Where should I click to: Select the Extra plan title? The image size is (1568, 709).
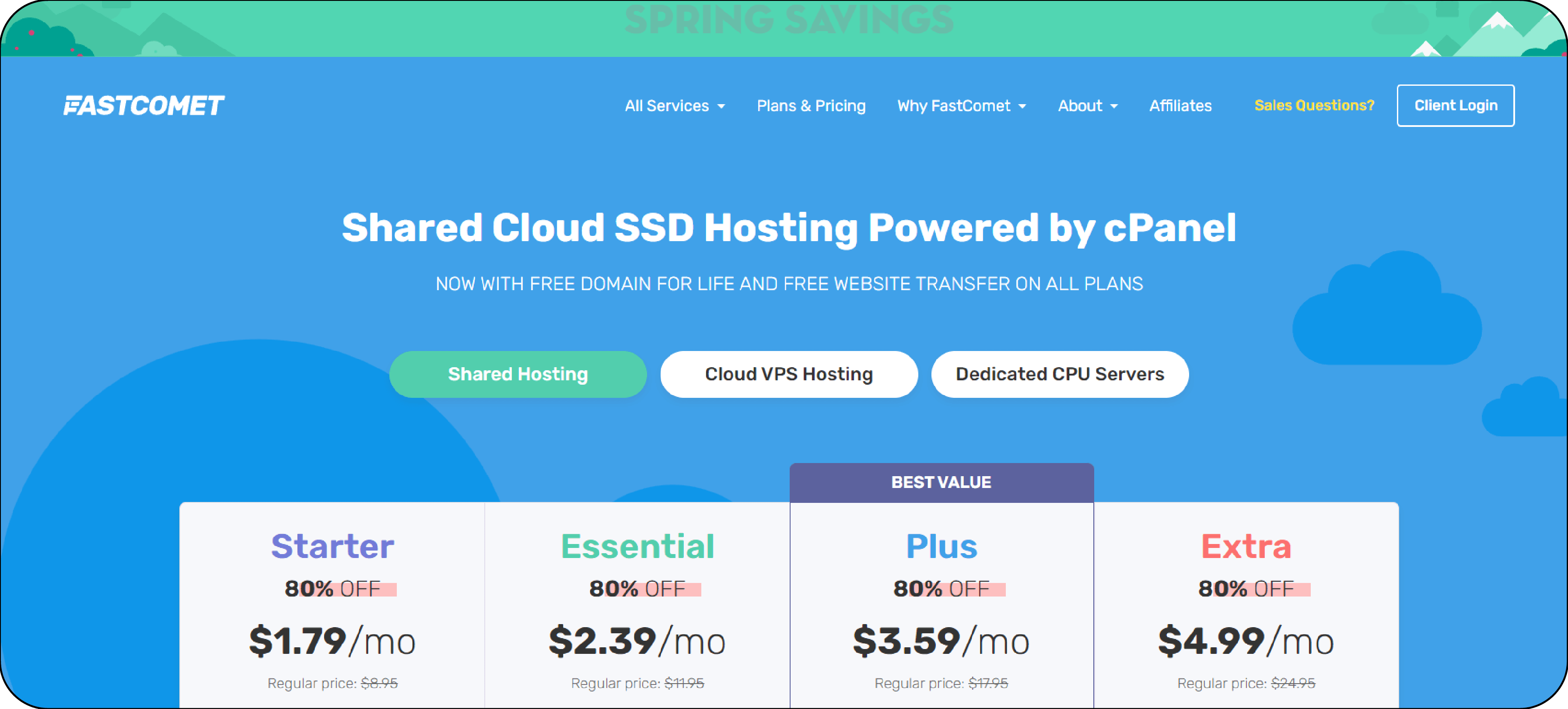(1246, 546)
